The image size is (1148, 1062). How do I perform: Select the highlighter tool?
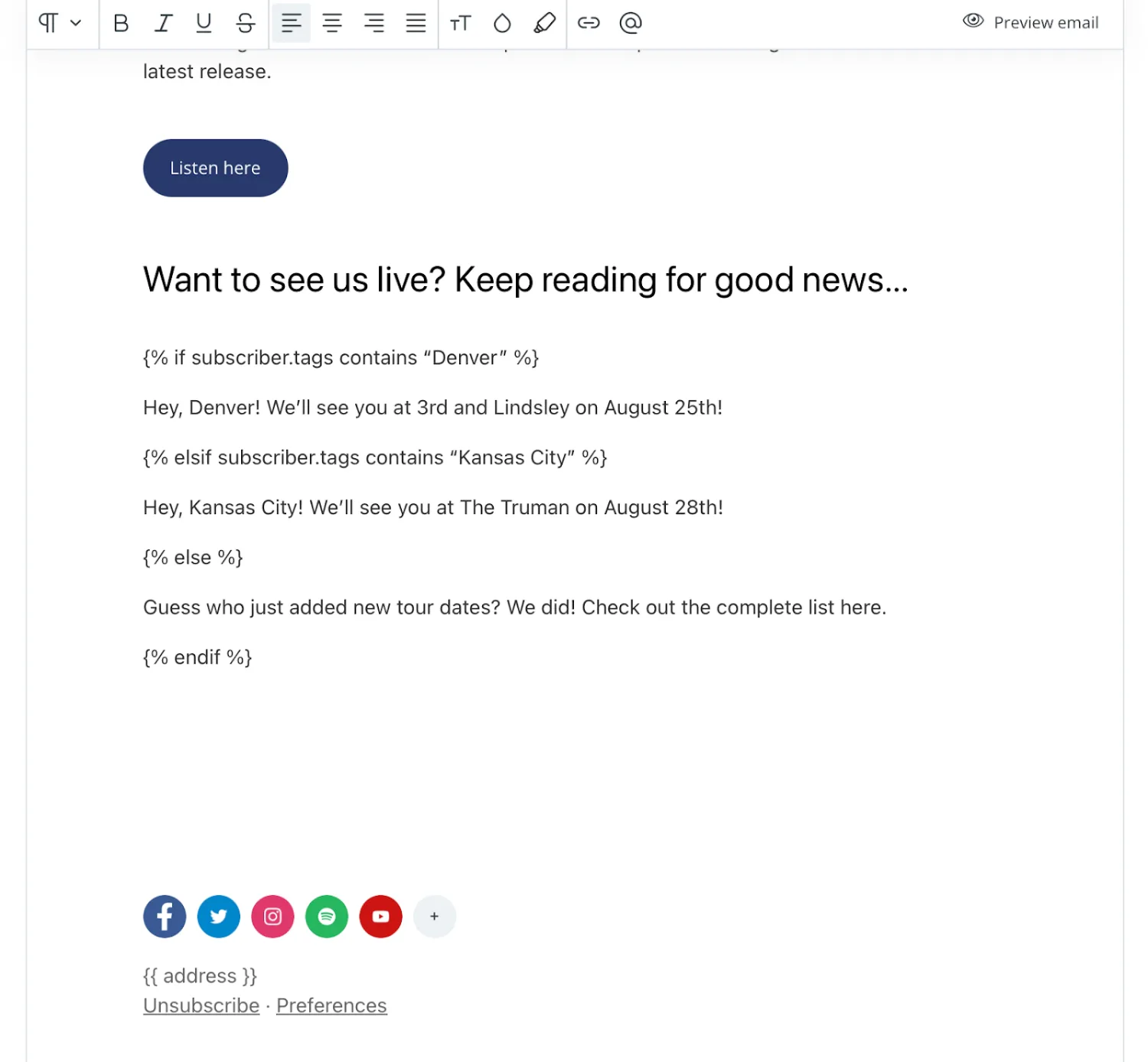(x=544, y=23)
